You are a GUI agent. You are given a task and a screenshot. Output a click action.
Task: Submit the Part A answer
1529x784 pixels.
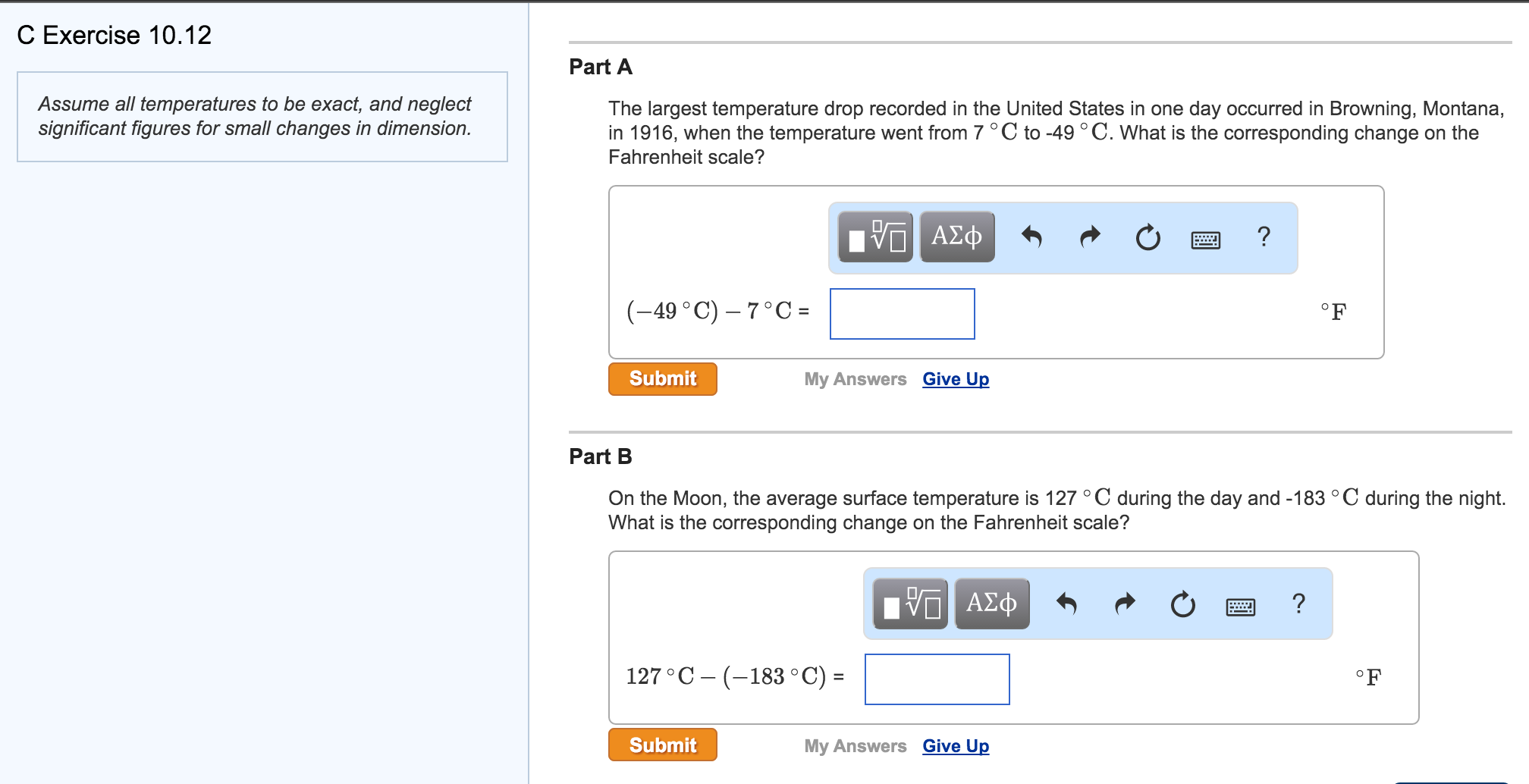point(662,378)
